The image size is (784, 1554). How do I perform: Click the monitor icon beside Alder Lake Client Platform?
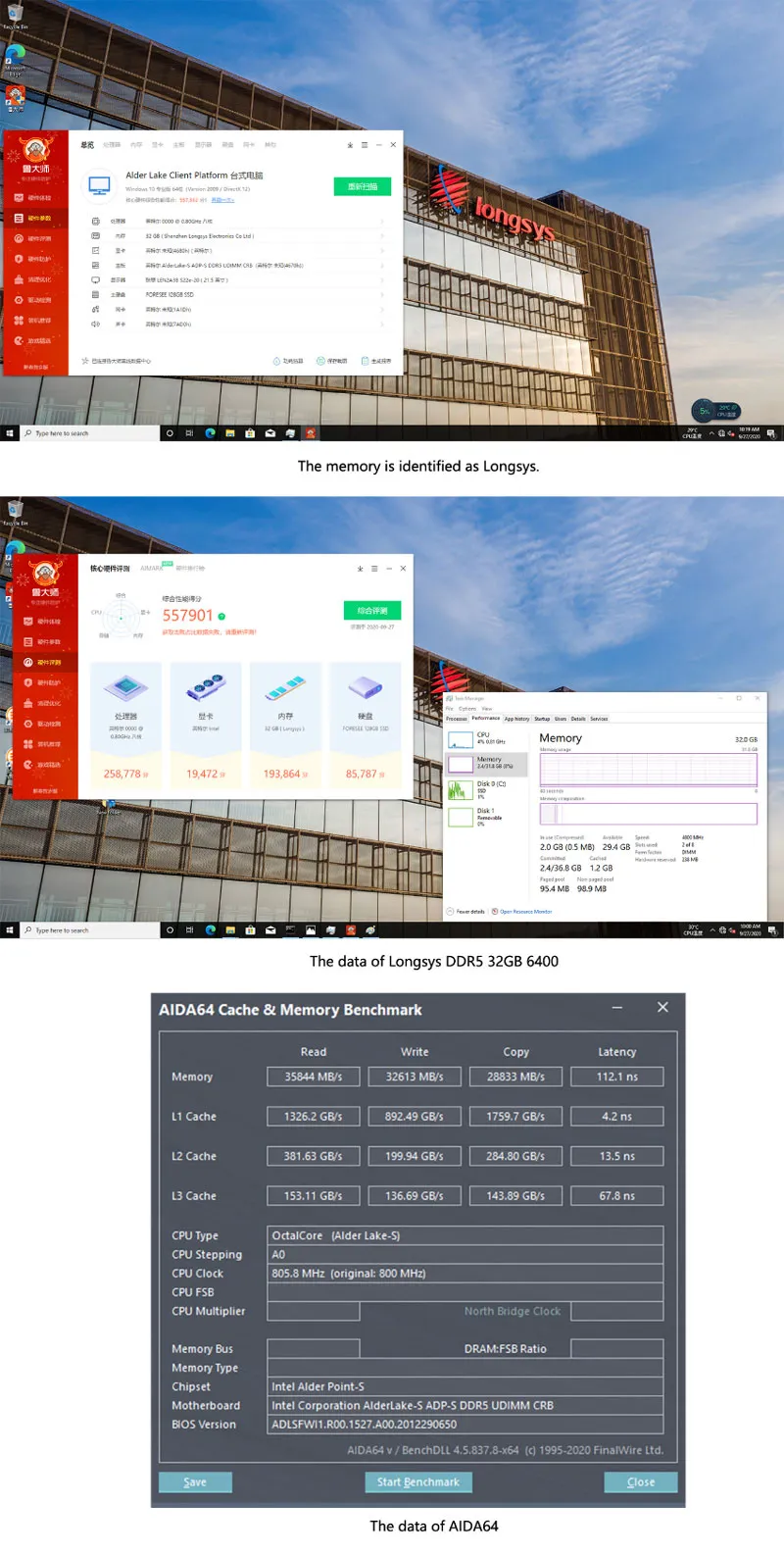99,185
